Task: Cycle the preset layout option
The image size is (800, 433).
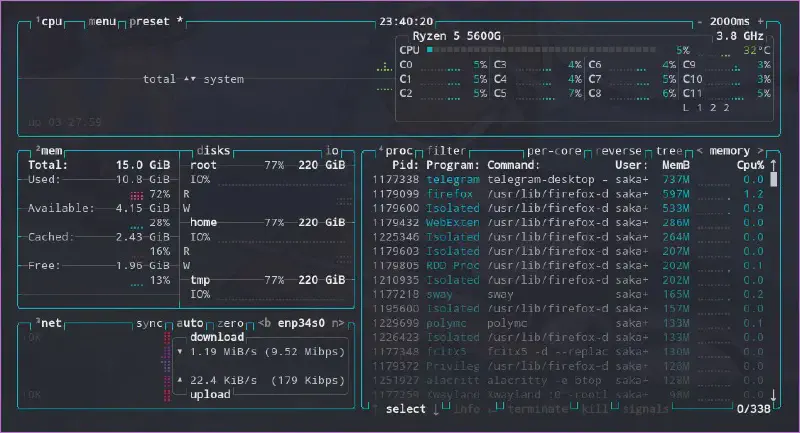Action: coord(150,21)
